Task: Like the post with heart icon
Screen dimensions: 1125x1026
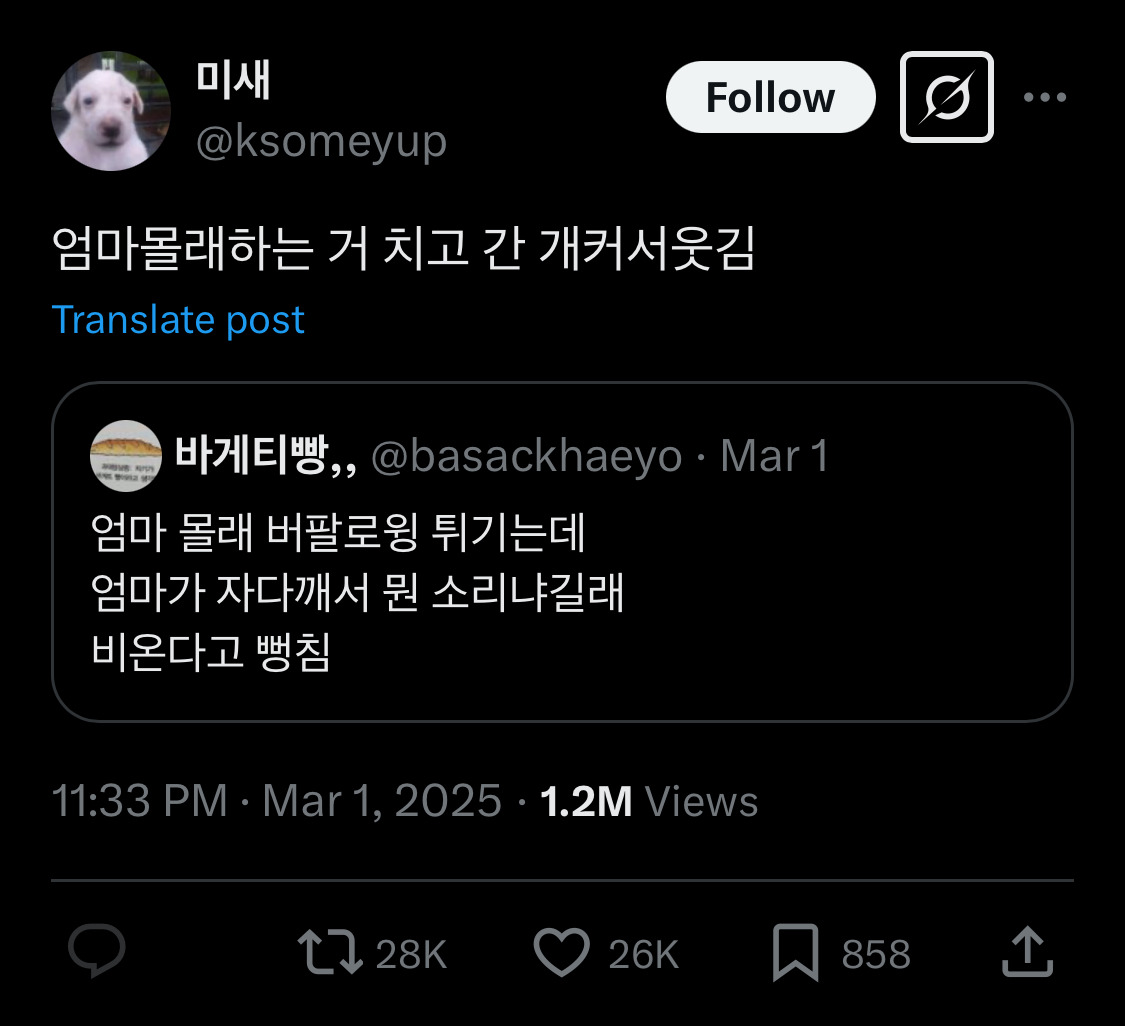Action: [563, 953]
